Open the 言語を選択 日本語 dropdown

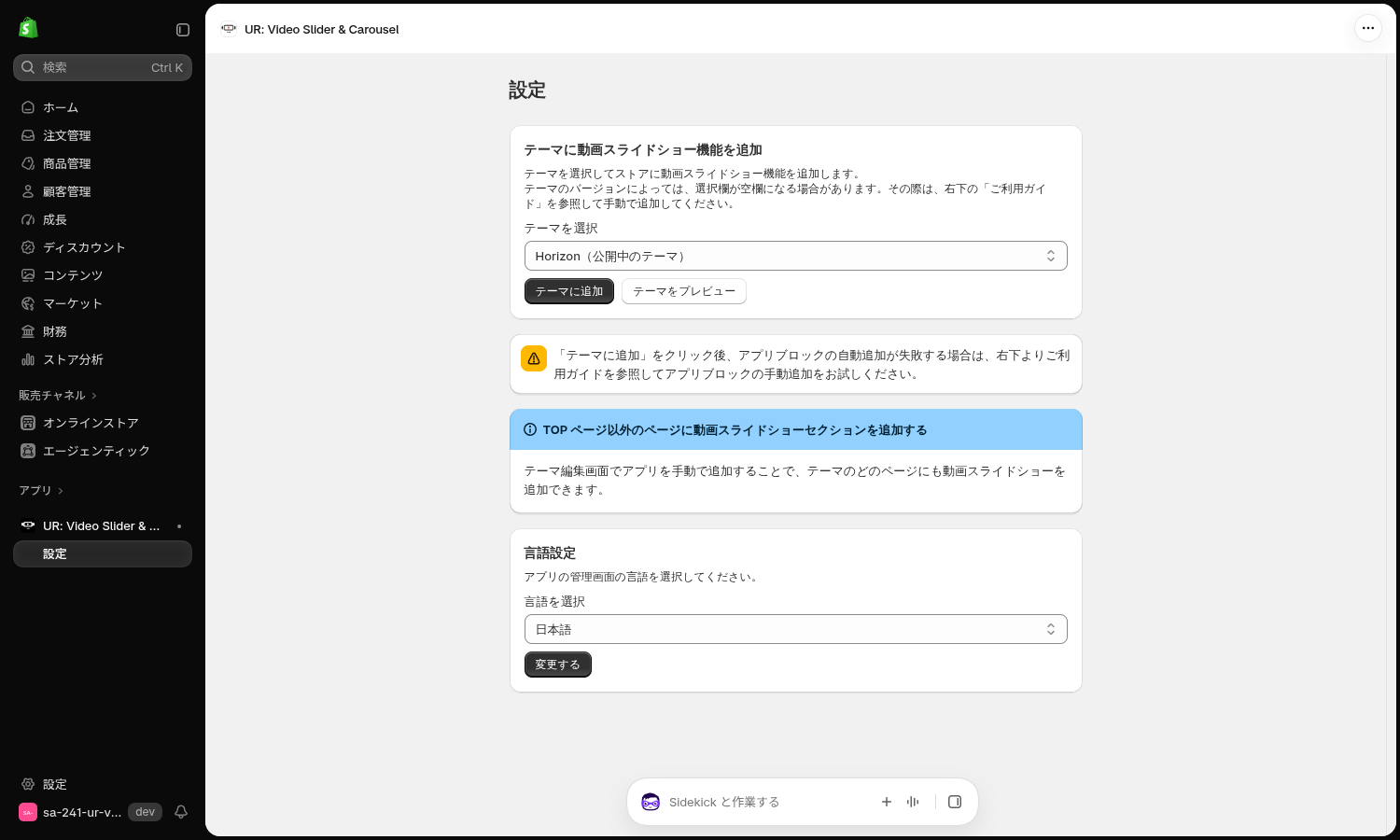pos(796,629)
